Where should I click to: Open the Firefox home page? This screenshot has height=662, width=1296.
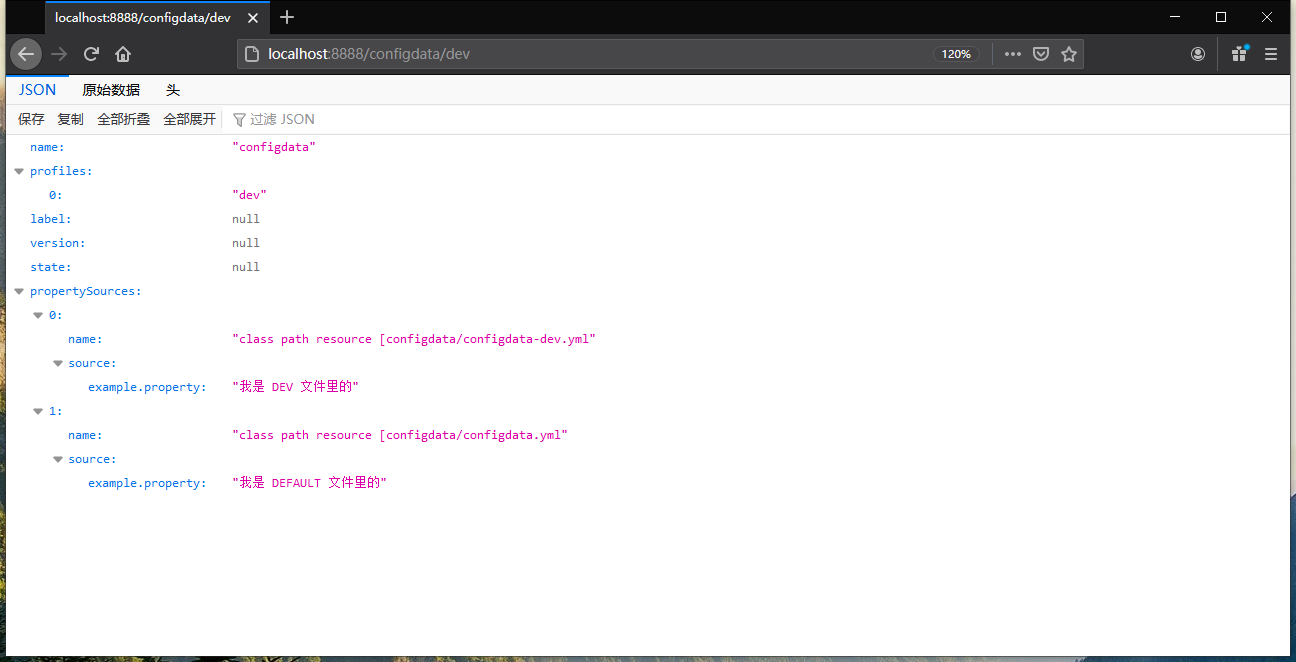(x=123, y=54)
